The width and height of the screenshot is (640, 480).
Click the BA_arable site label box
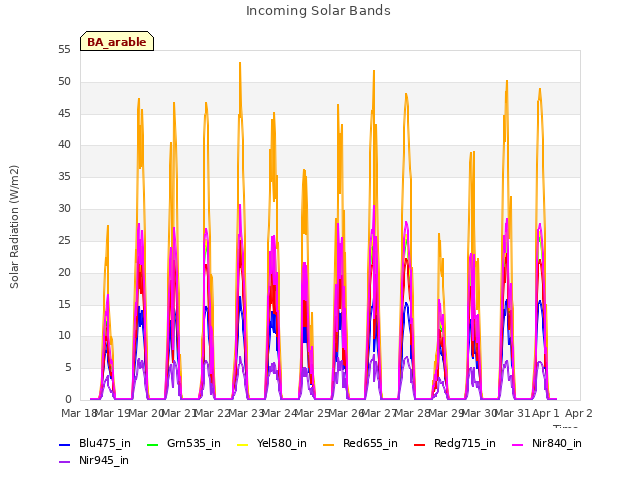click(x=117, y=41)
